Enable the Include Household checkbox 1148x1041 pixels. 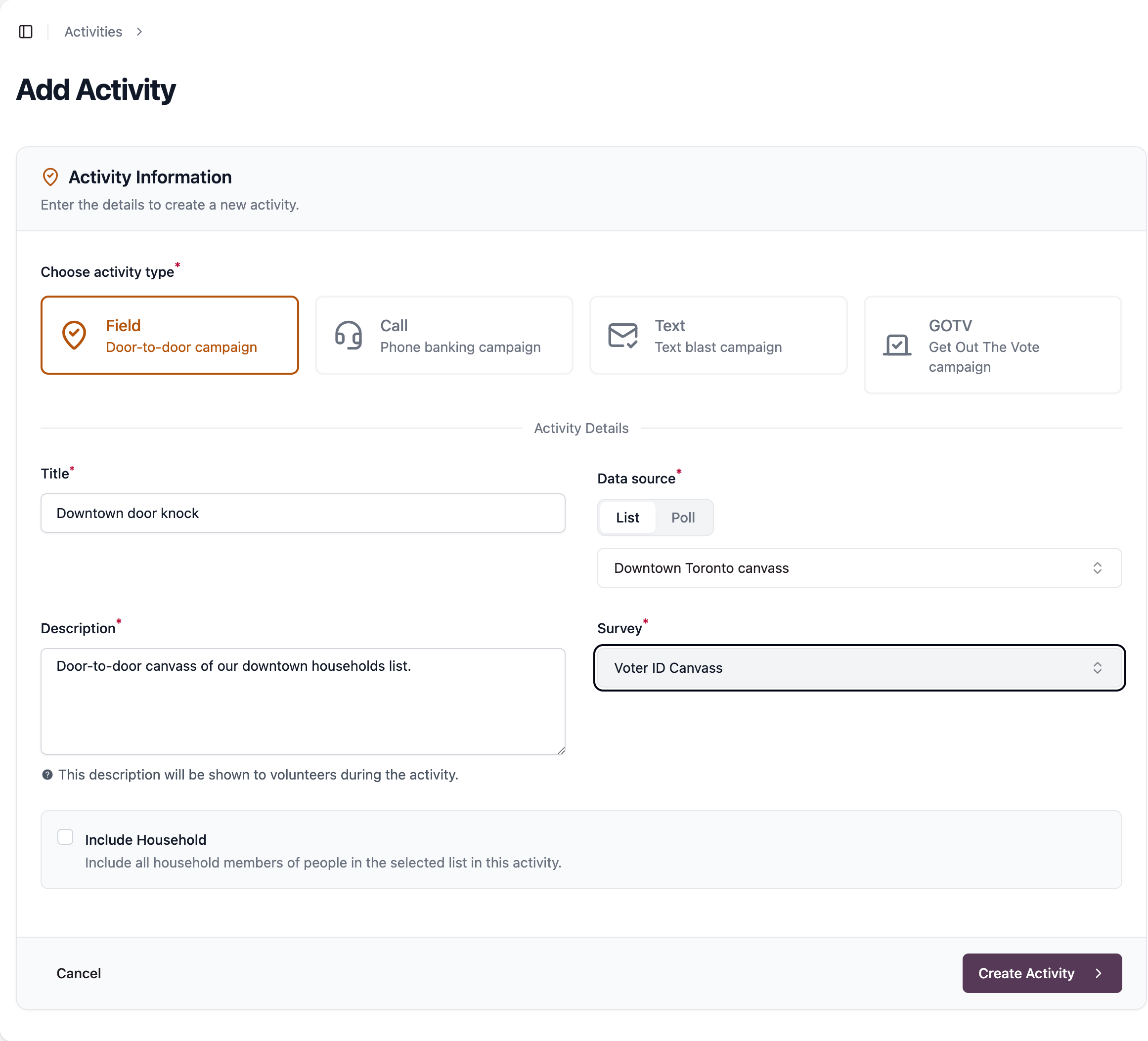point(65,837)
